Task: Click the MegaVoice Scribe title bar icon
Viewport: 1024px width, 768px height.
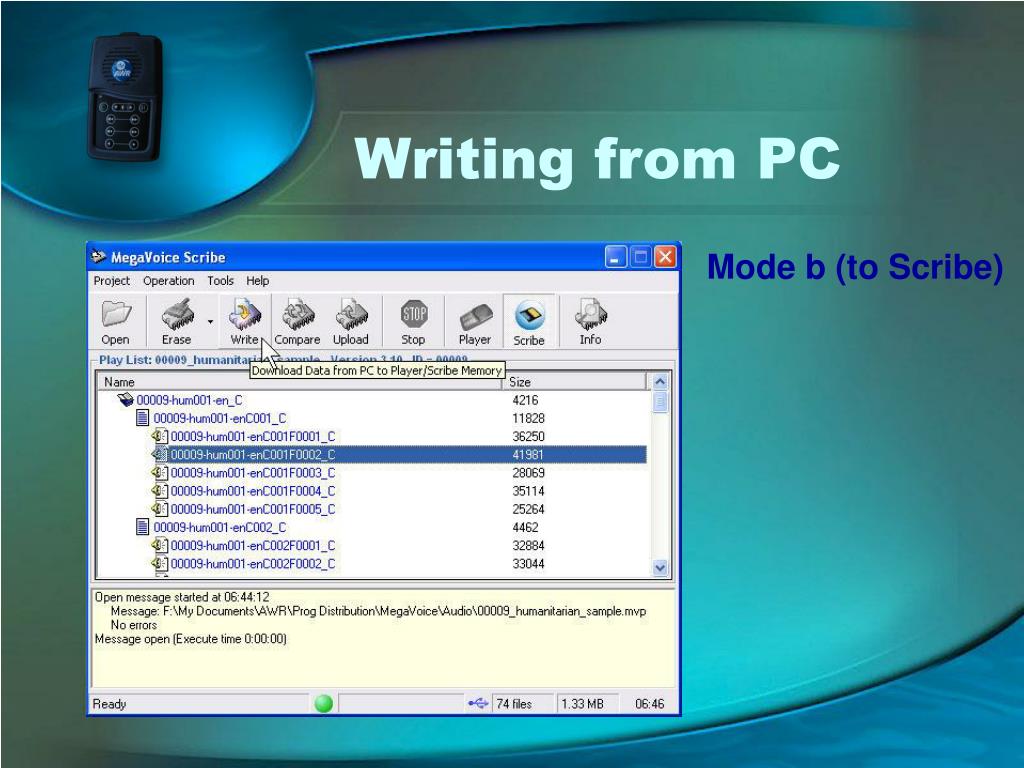Action: (98, 257)
